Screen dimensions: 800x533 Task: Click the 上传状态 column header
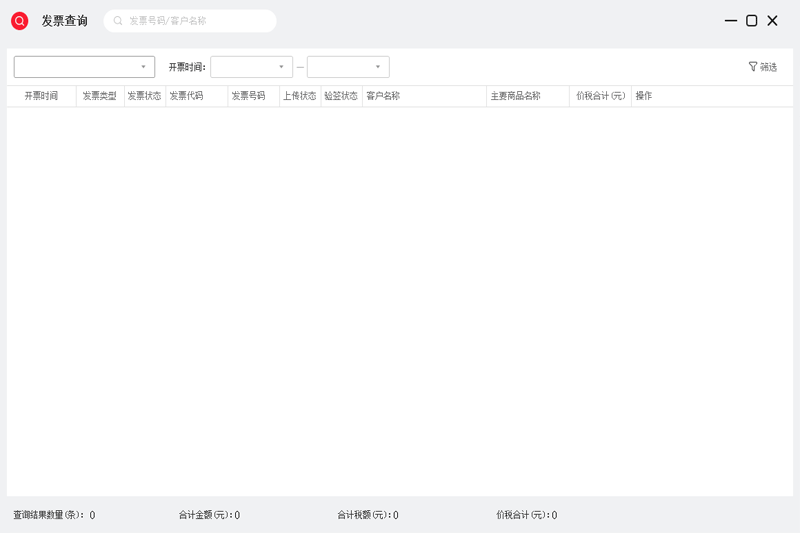pos(300,96)
